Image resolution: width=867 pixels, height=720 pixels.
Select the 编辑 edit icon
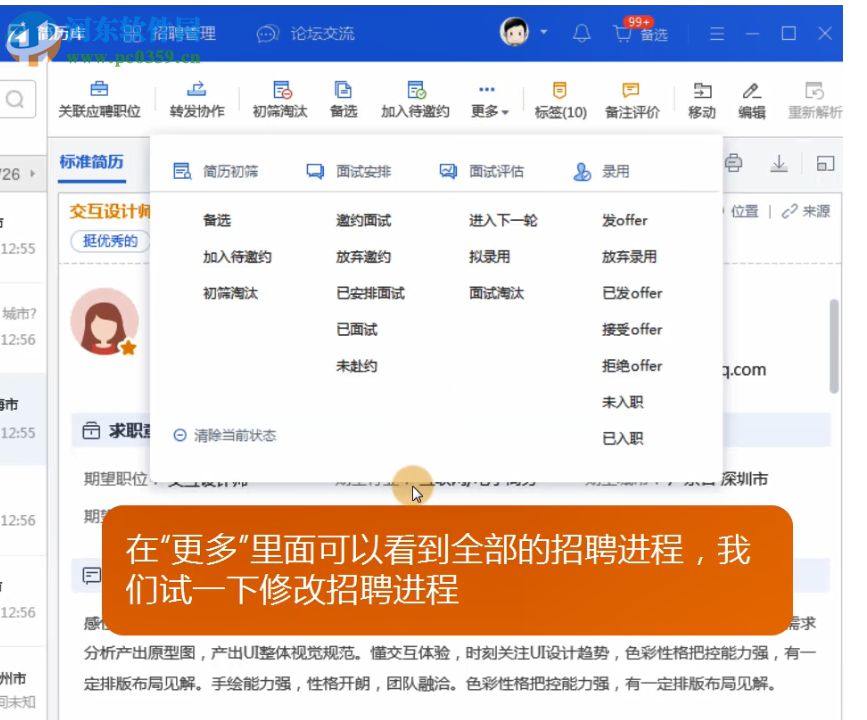(751, 100)
